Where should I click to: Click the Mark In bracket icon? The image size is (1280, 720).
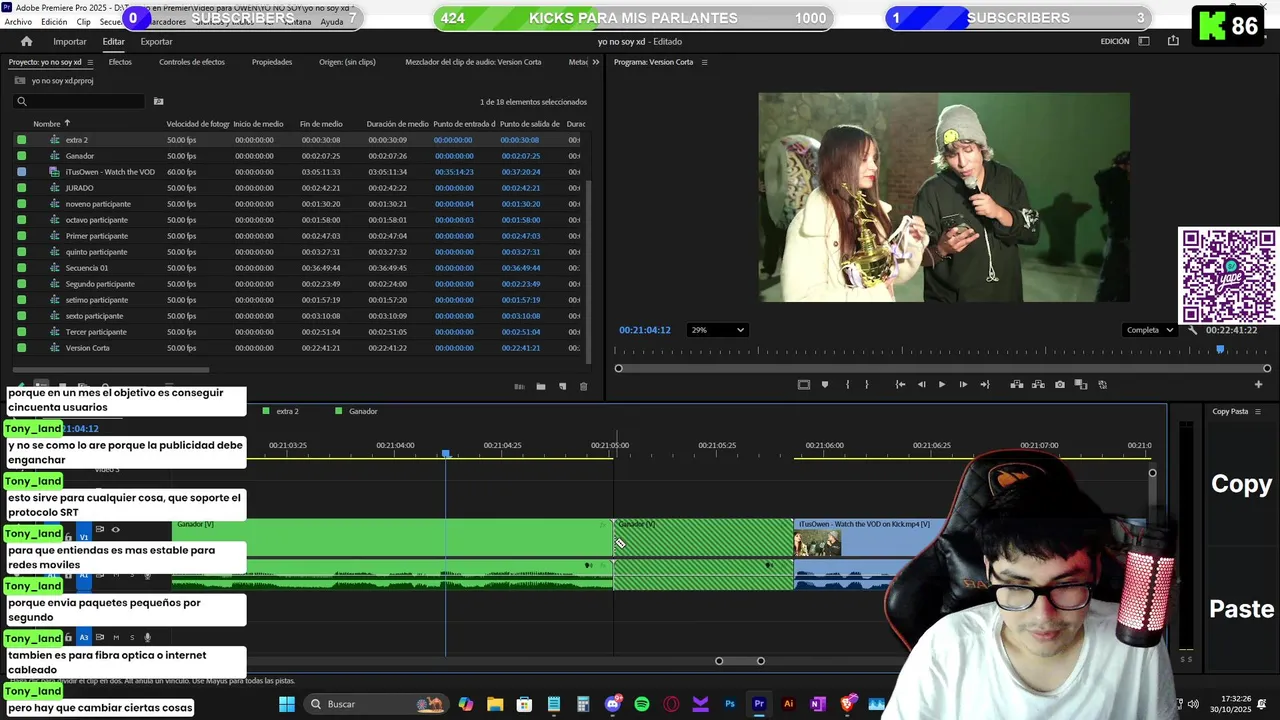pyautogui.click(x=847, y=384)
